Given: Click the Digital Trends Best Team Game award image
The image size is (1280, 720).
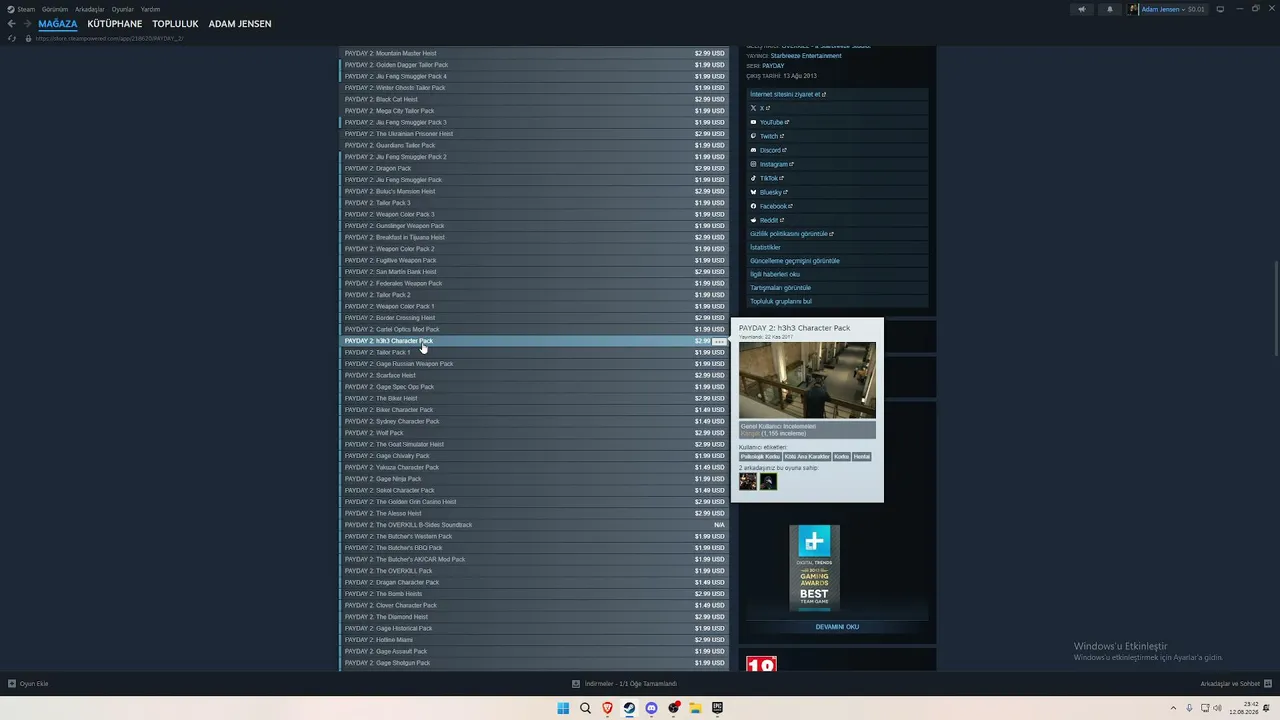Looking at the screenshot, I should [x=814, y=568].
